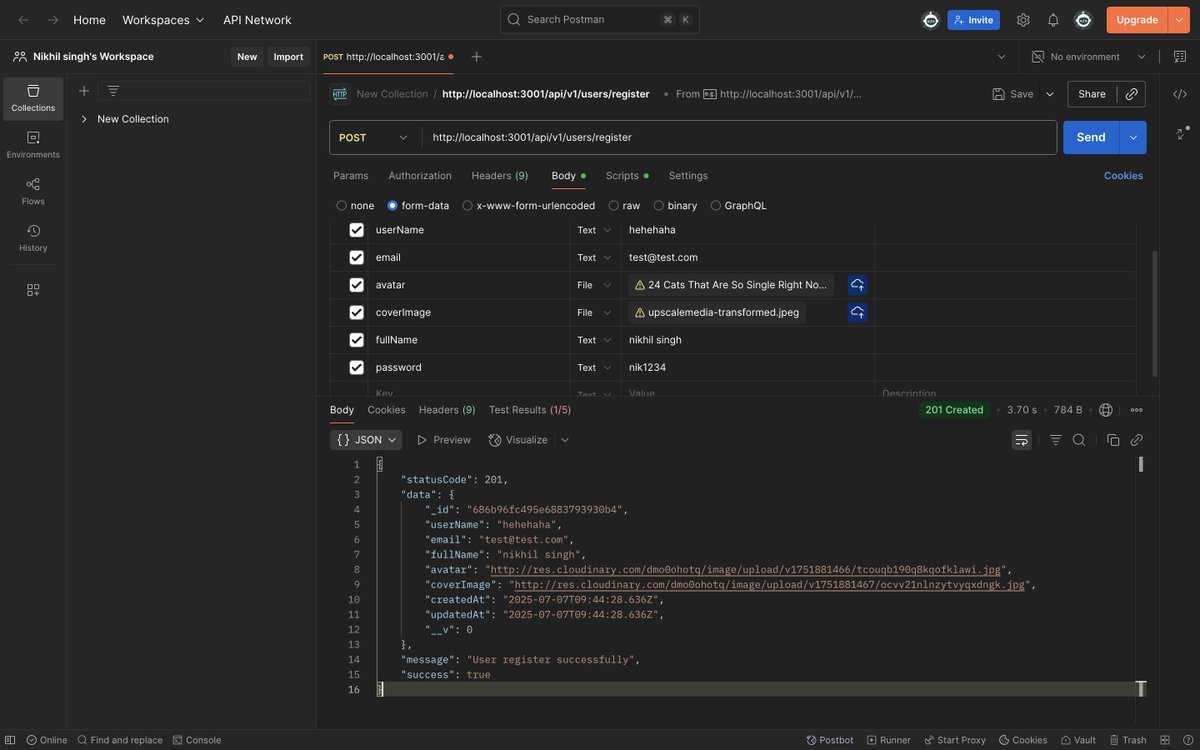1200x750 pixels.
Task: Select x-www-form-urlencoded body type
Action: click(467, 205)
